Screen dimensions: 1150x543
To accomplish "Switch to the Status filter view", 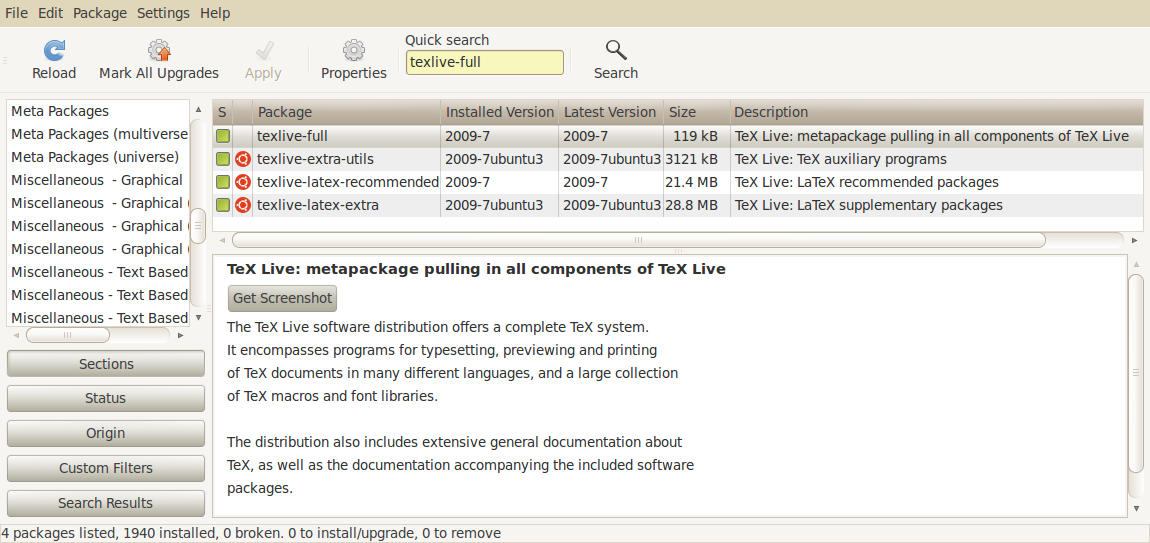I will pyautogui.click(x=106, y=398).
